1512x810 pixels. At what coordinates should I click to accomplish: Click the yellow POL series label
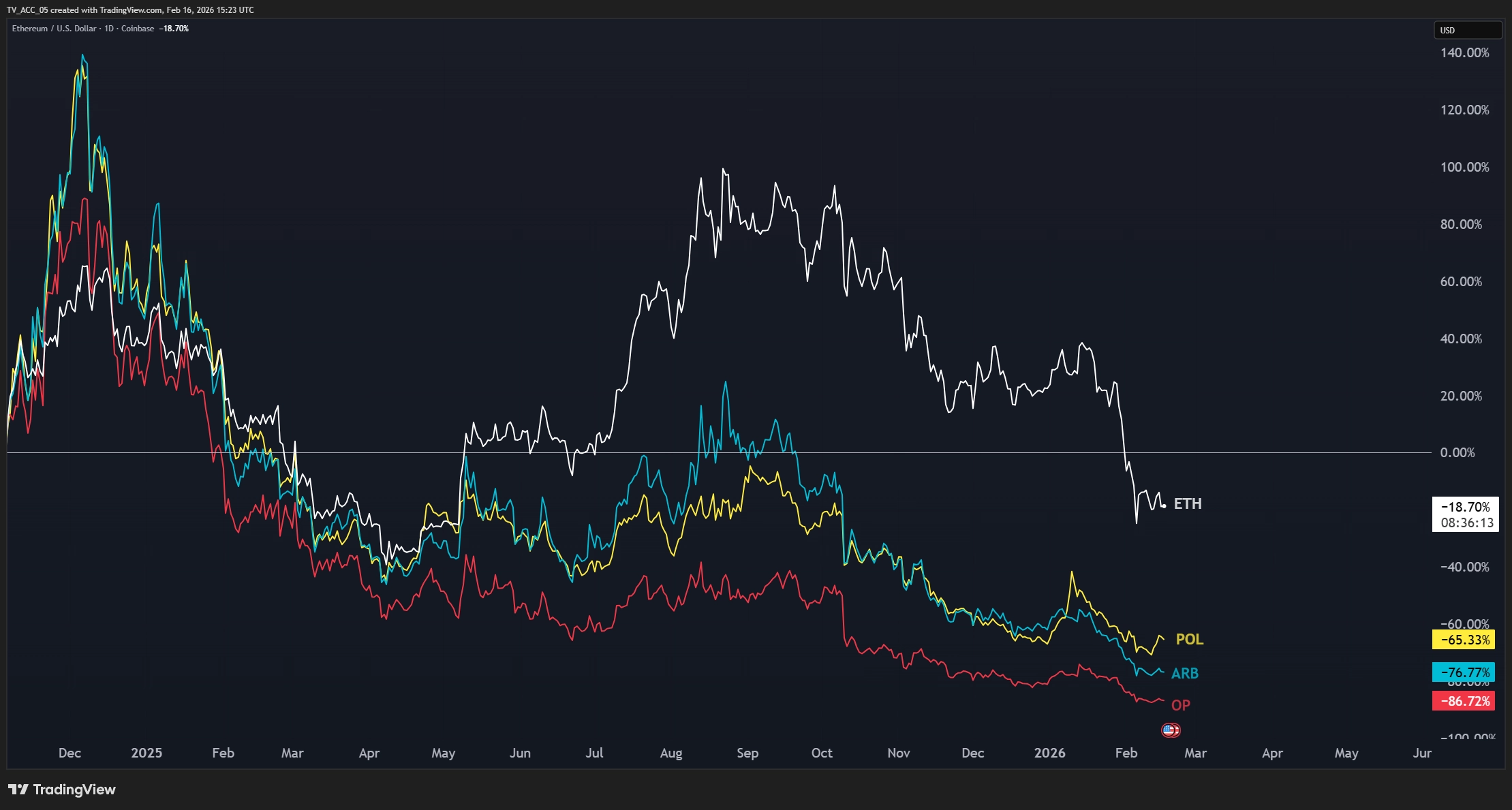pyautogui.click(x=1190, y=639)
